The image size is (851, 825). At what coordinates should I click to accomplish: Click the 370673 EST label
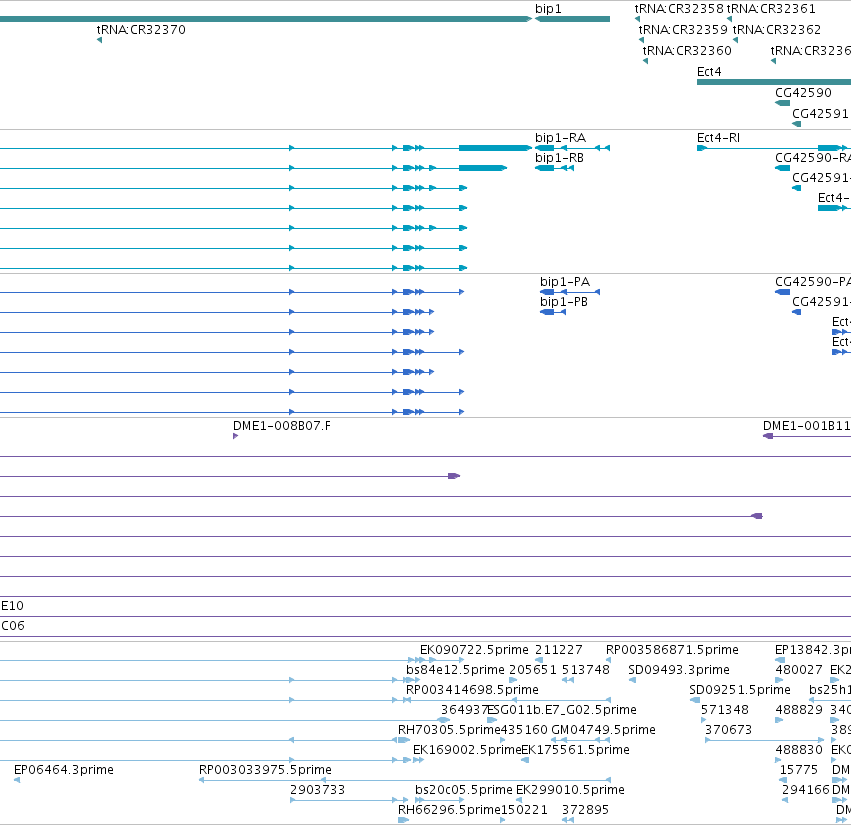click(728, 730)
